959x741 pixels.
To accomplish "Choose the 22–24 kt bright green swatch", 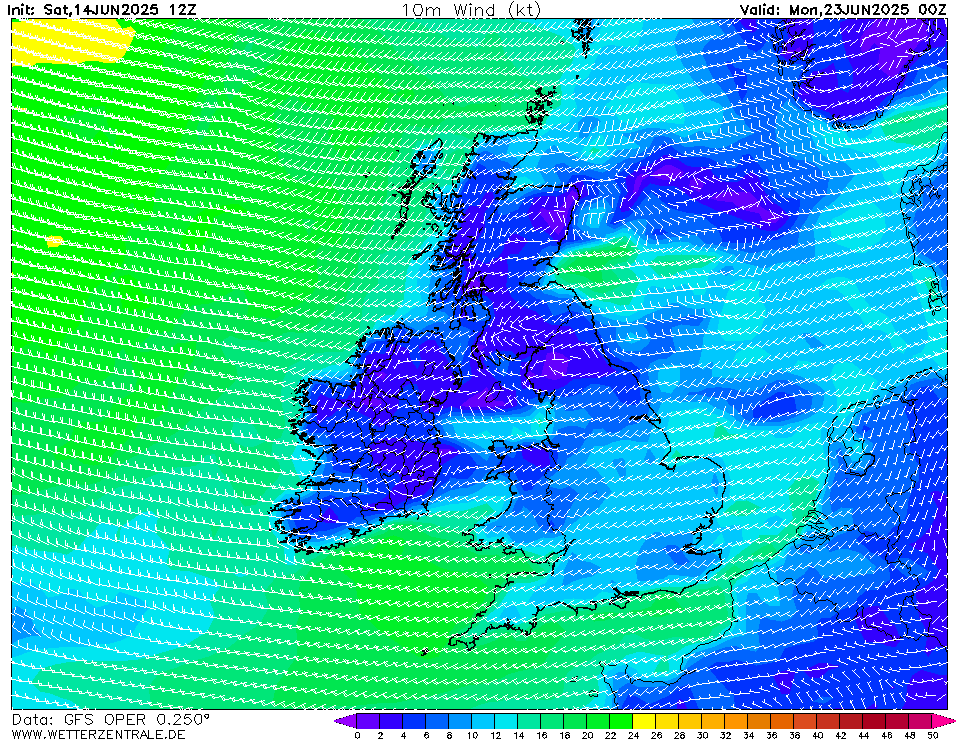I will [x=622, y=720].
